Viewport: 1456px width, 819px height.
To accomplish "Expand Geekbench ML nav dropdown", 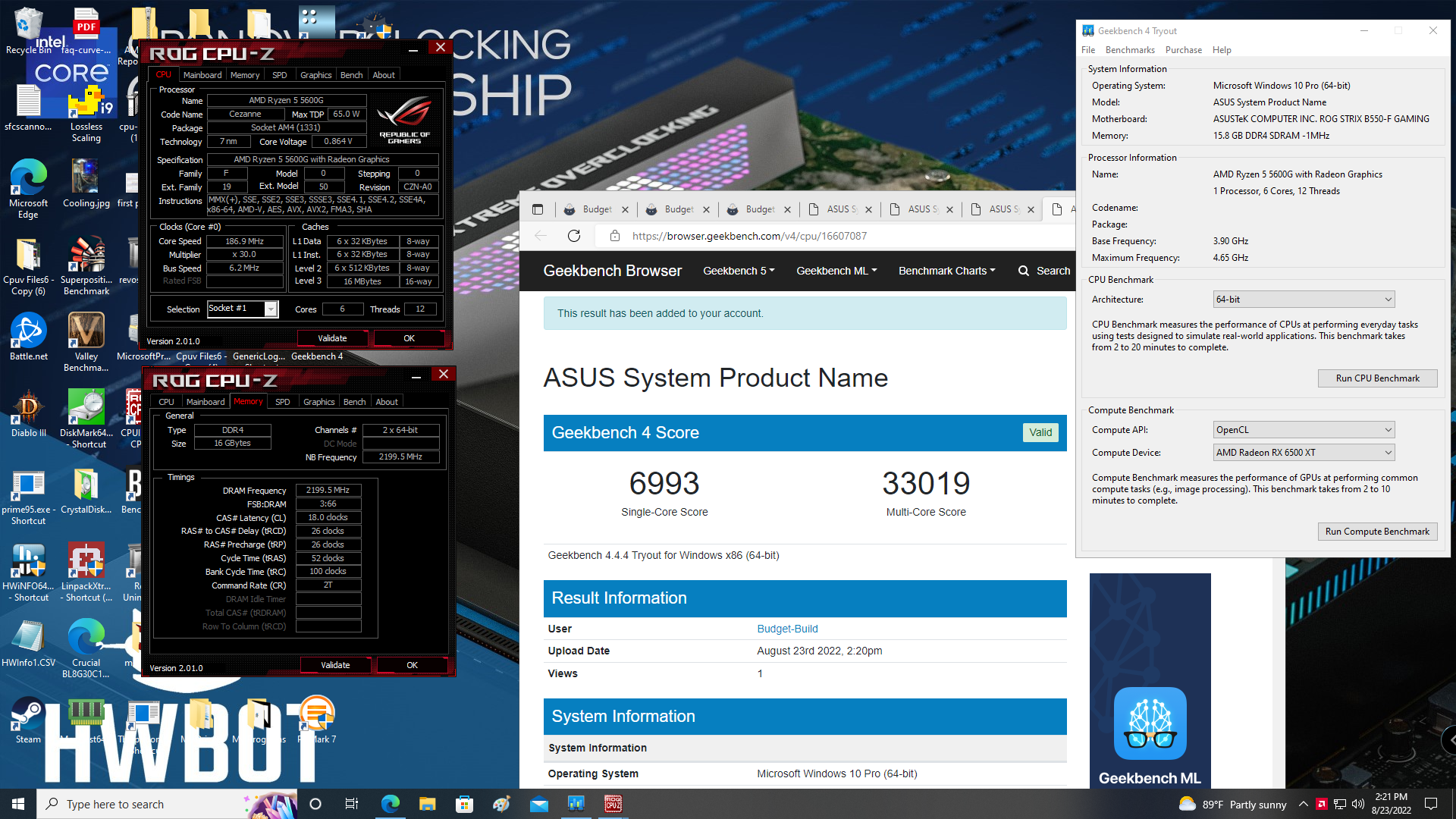I will [836, 271].
